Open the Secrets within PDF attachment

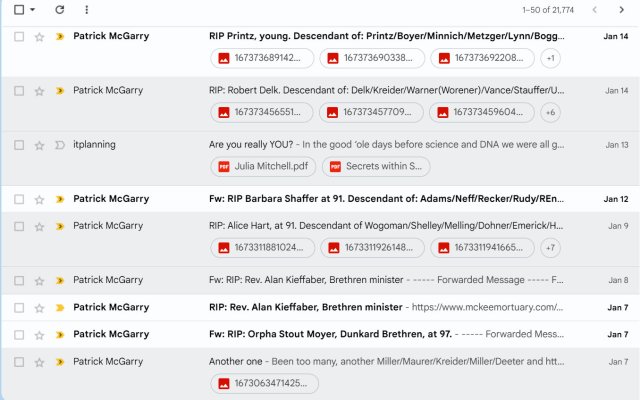coord(376,166)
